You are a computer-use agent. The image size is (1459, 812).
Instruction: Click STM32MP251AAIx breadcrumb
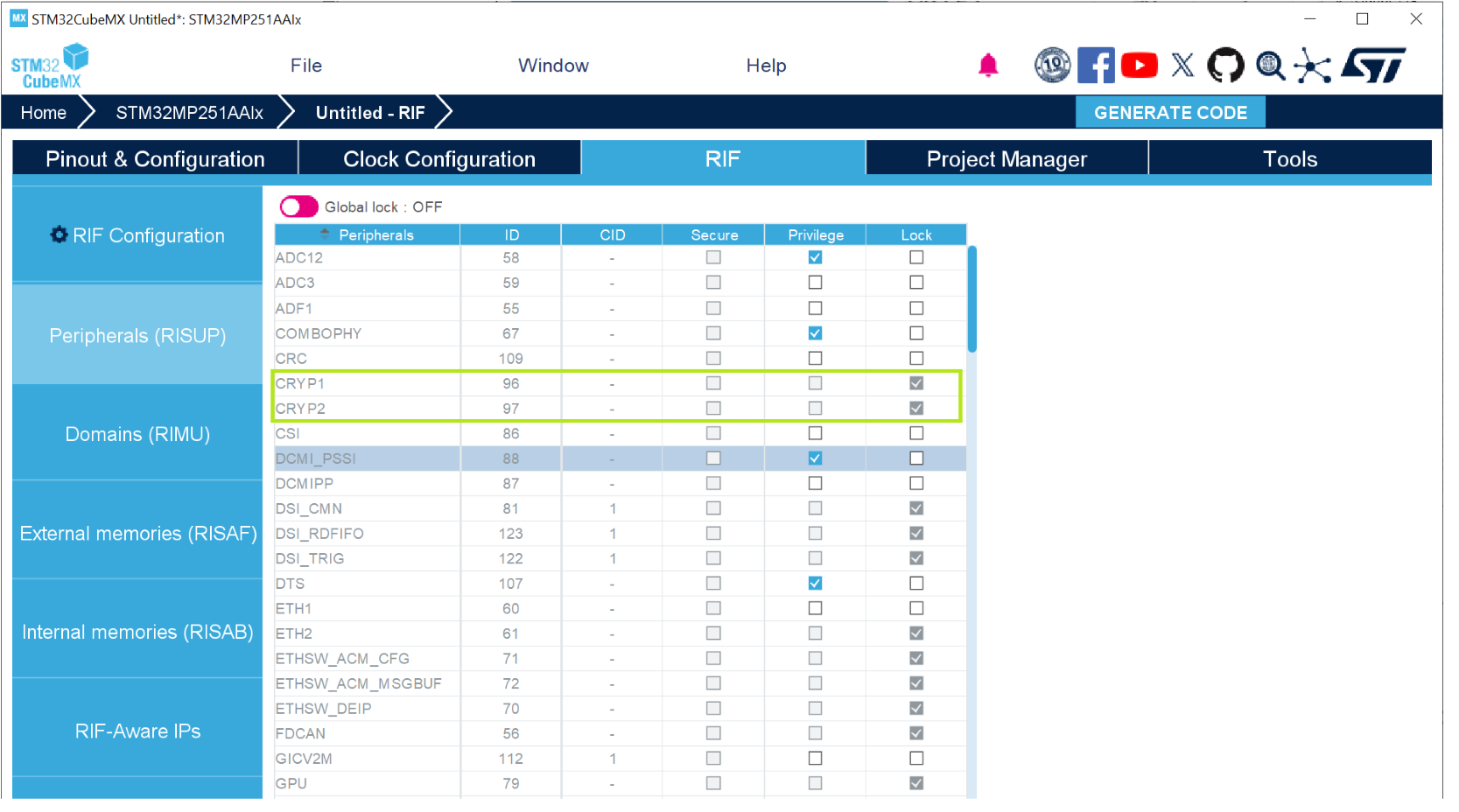[x=189, y=113]
